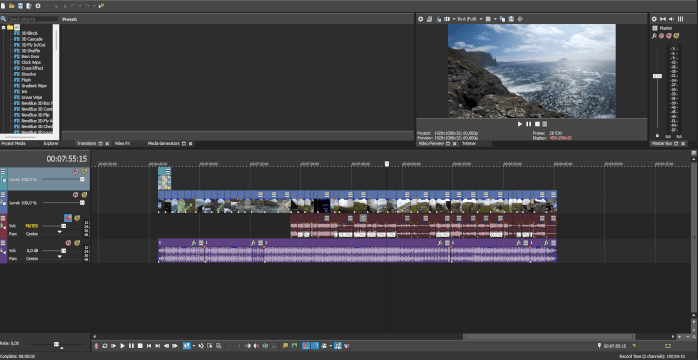The image size is (698, 360).
Task: Go to End in the timeline transport
Action: coord(158,346)
